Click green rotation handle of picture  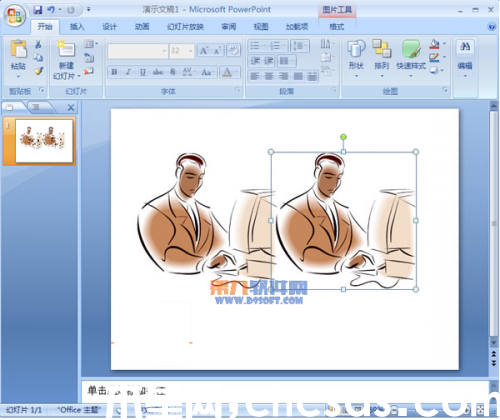point(343,137)
